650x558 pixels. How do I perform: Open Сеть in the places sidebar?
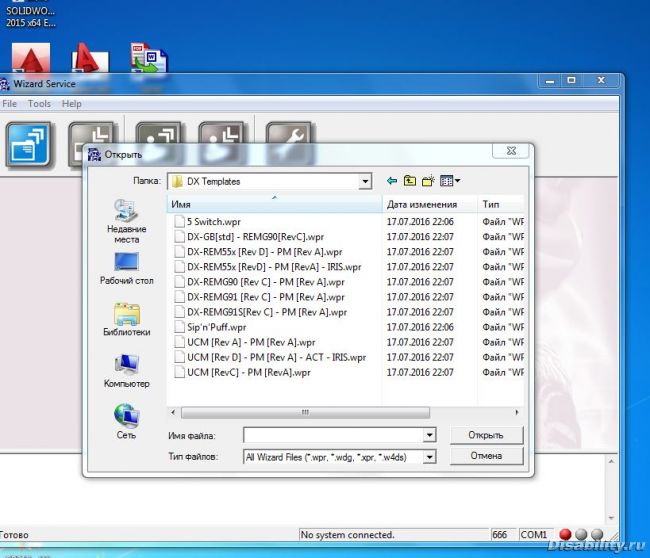click(127, 422)
